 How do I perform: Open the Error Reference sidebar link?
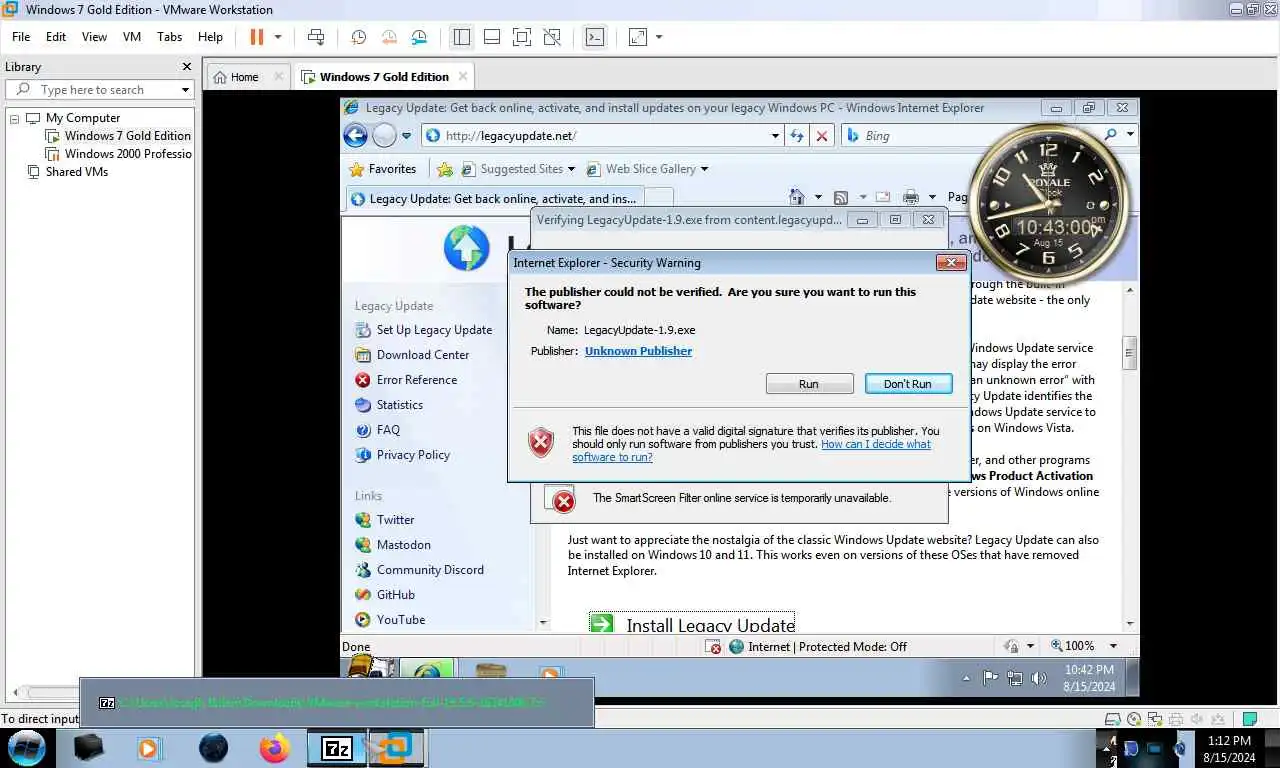[x=417, y=380]
